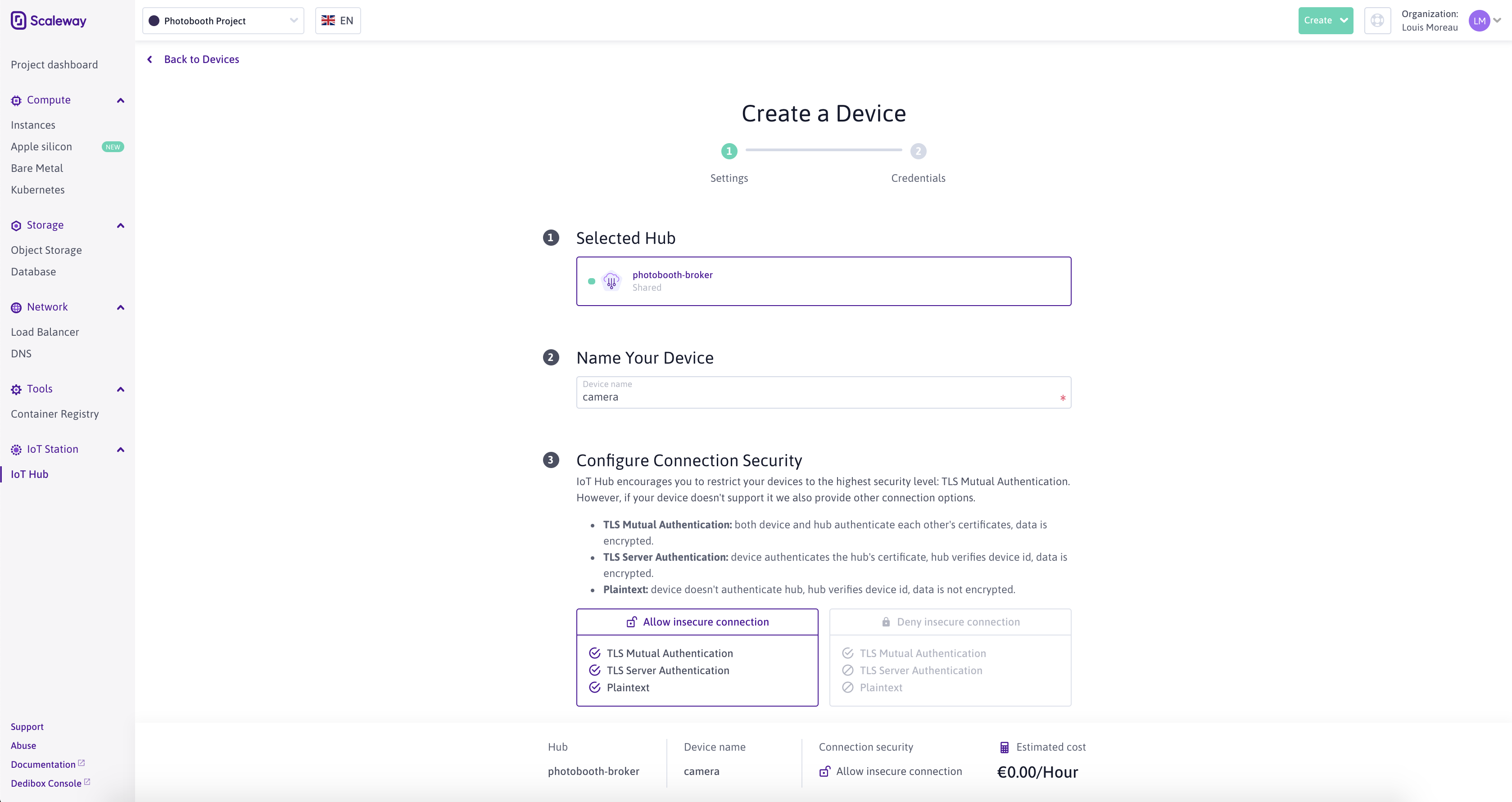
Task: Click the Device name input field
Action: (x=823, y=397)
